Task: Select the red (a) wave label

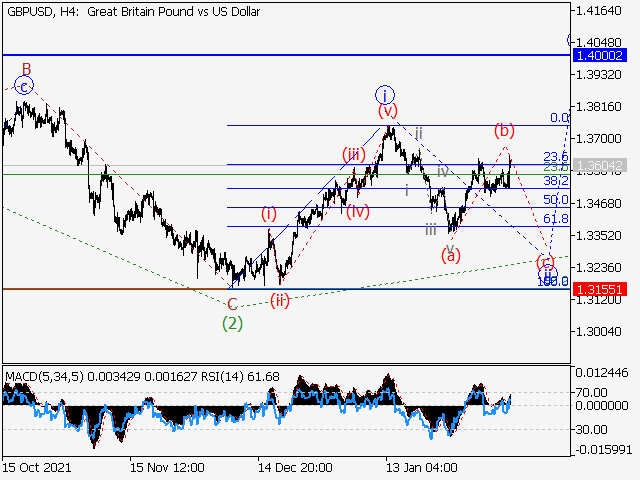Action: coord(451,256)
